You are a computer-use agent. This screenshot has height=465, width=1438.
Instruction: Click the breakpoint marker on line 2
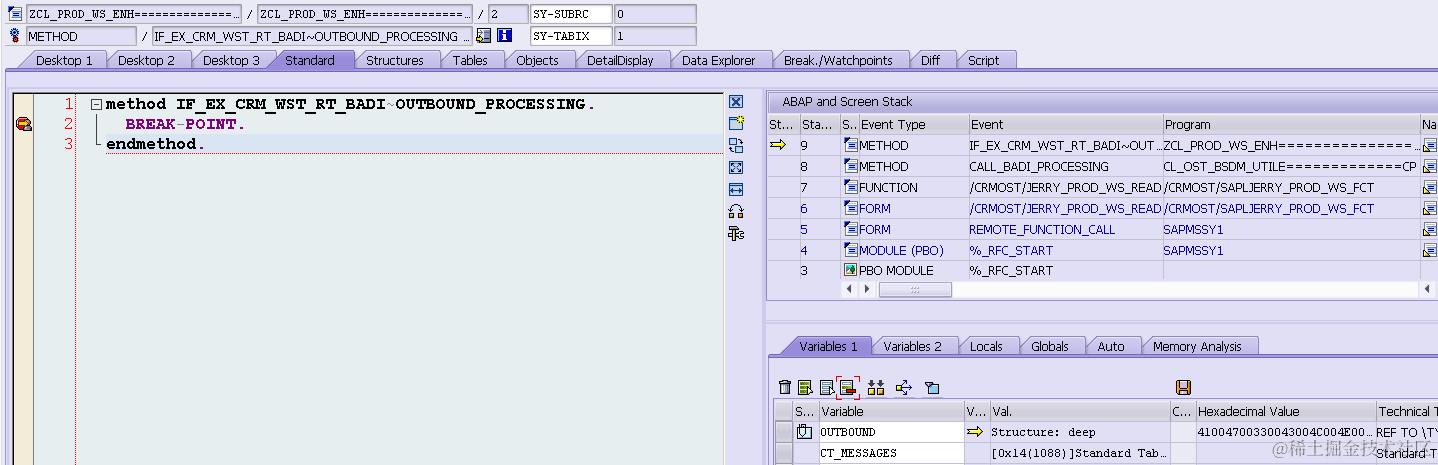[24, 124]
